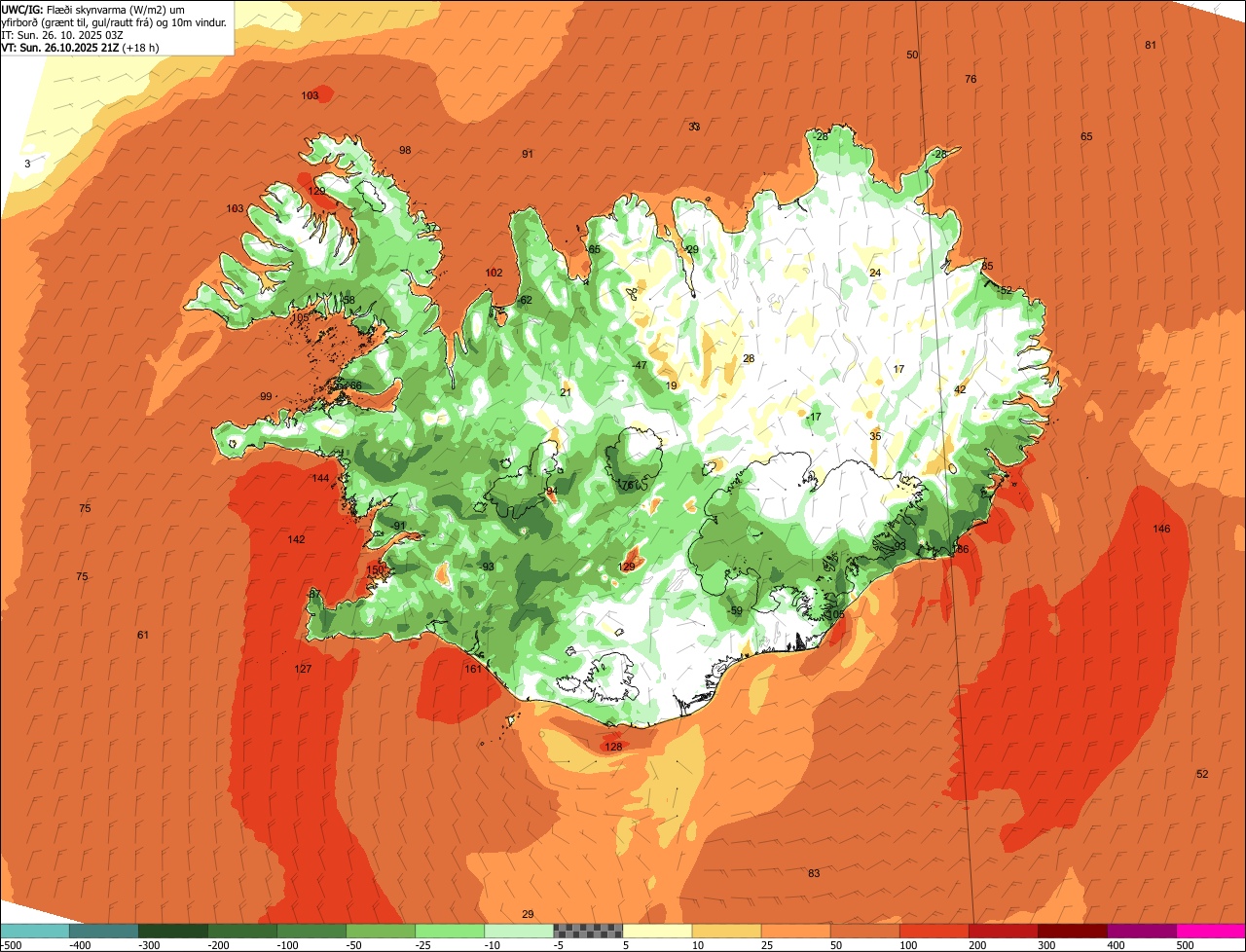Click the magenta legend swatch right of 500
This screenshot has width=1246, height=952.
(x=1211, y=931)
